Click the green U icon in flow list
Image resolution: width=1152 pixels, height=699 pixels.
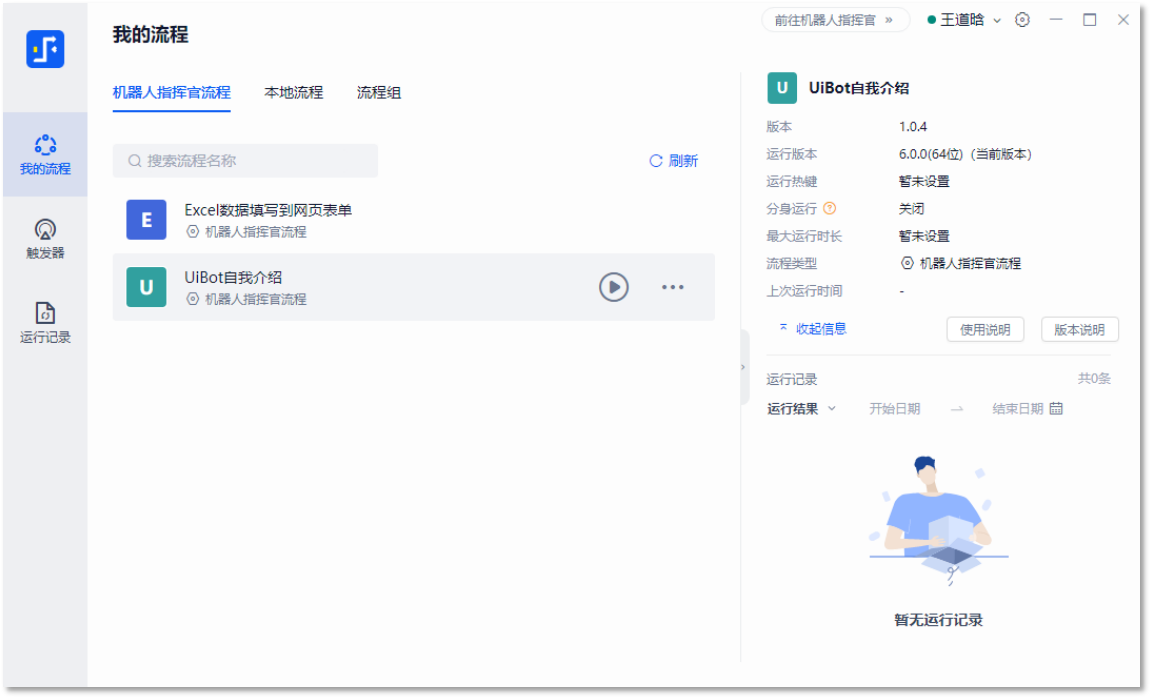(146, 287)
